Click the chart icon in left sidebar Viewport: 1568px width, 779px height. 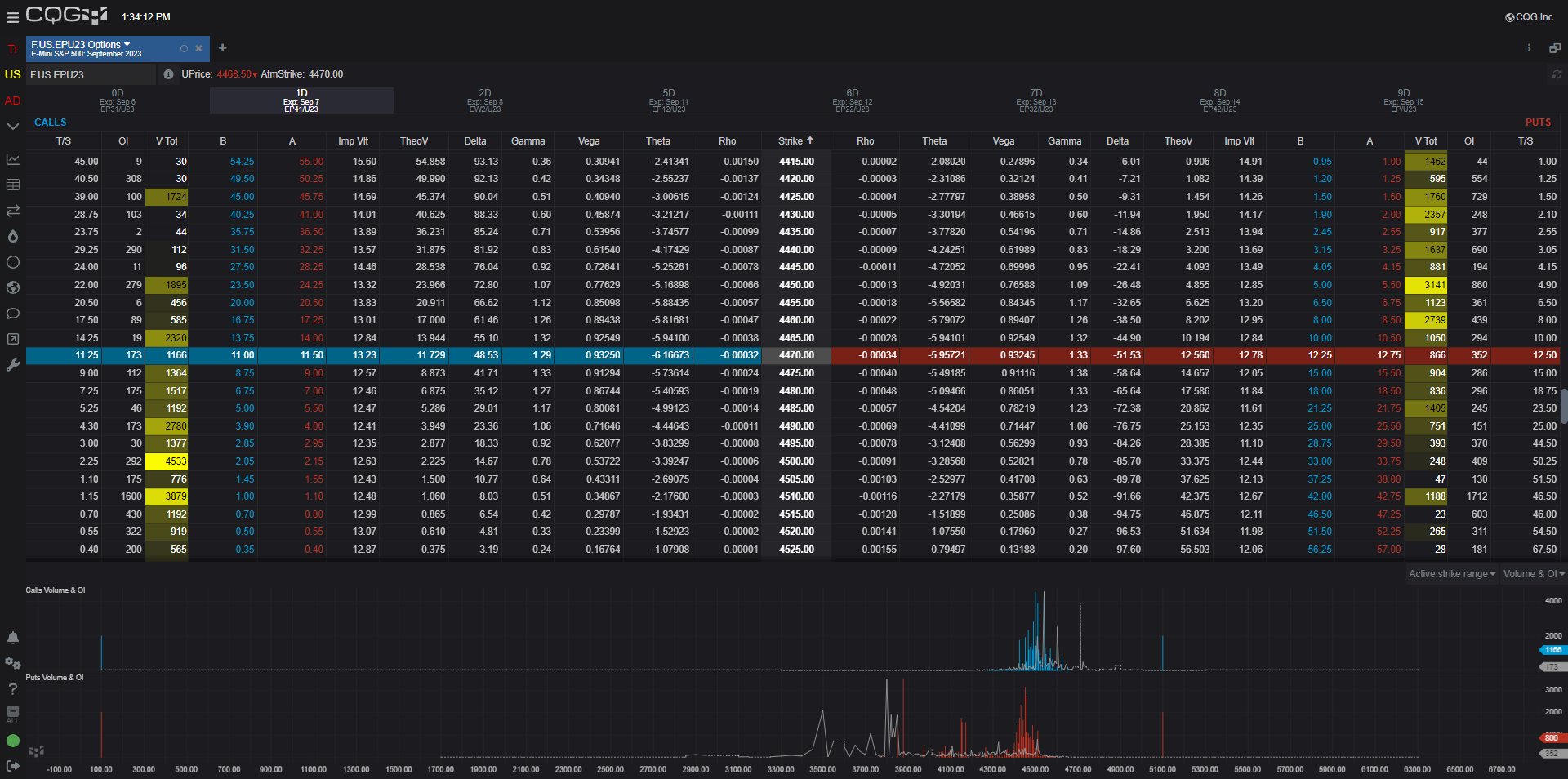pyautogui.click(x=12, y=159)
